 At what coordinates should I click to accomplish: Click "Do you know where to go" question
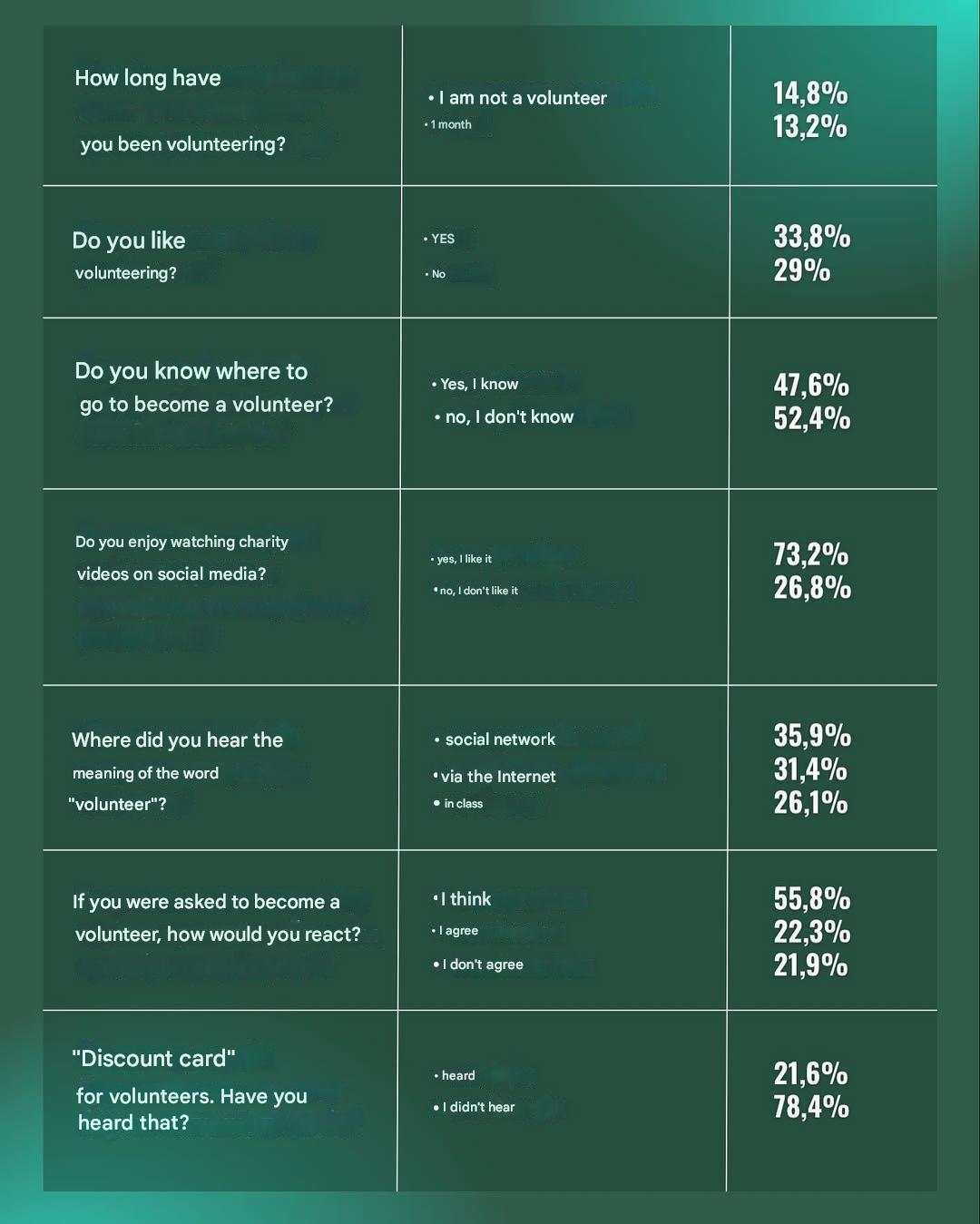(x=203, y=387)
